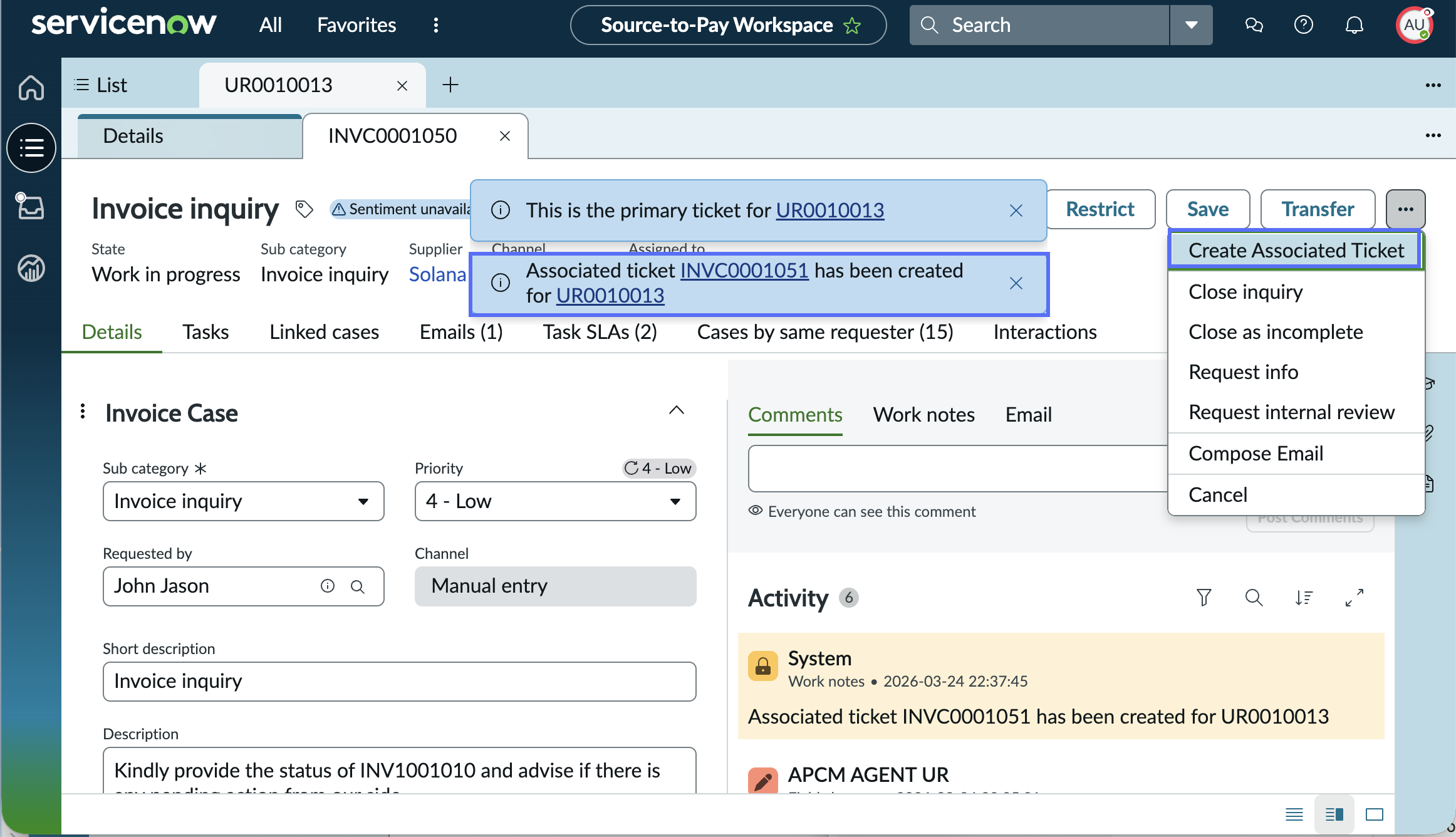1456x837 pixels.
Task: Open the Home icon in sidebar
Action: pyautogui.click(x=31, y=87)
